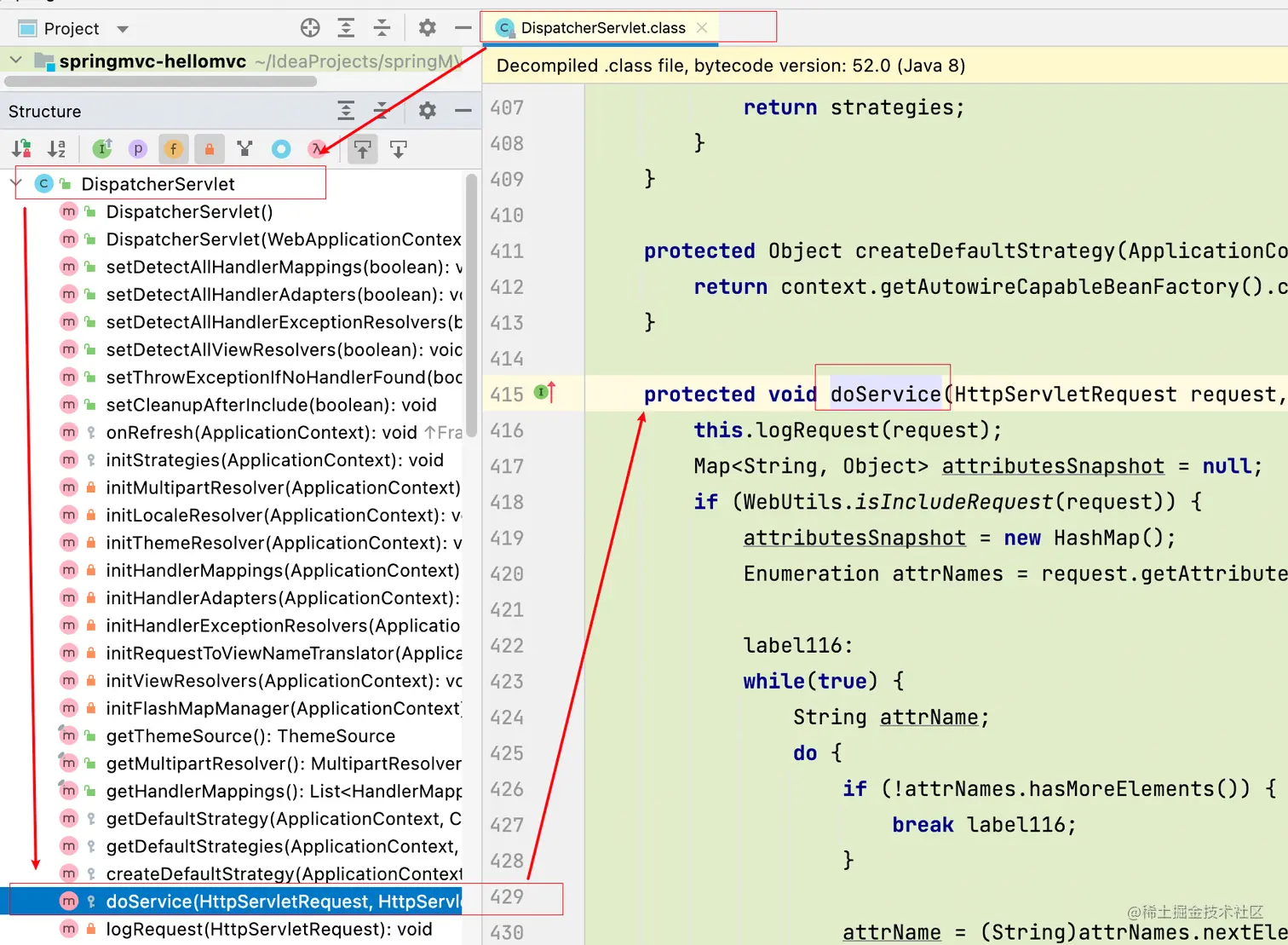Select setCleanupAfterInclude(boolean) method
This screenshot has height=945, width=1288.
click(271, 405)
